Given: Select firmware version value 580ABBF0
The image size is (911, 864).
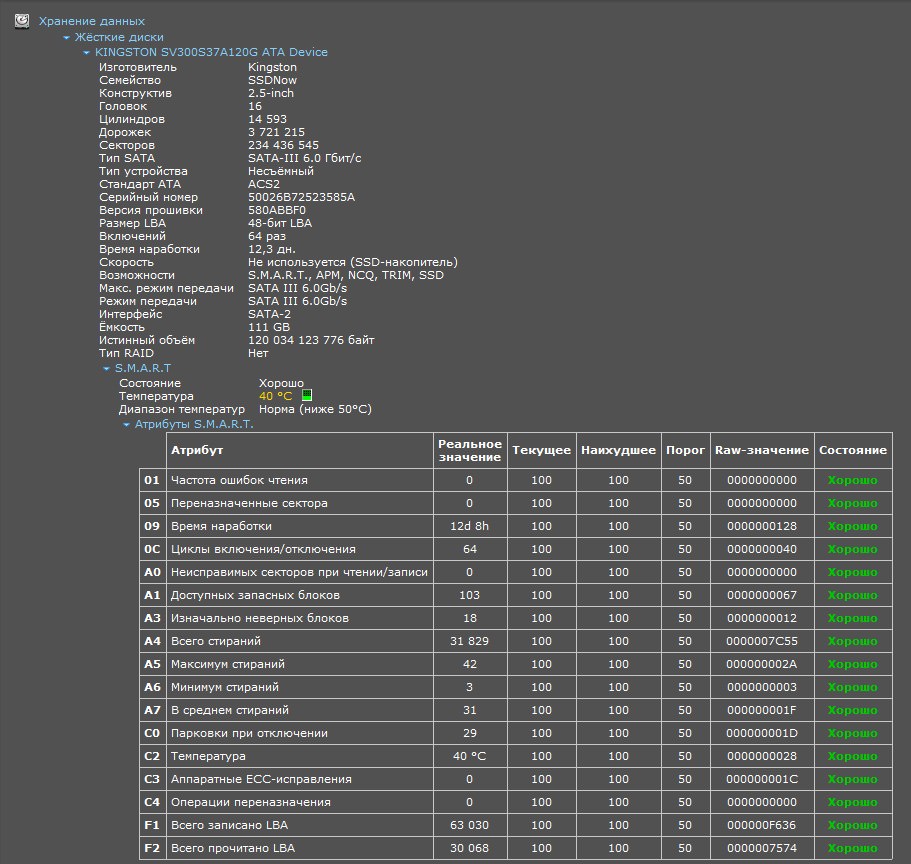Looking at the screenshot, I should [x=277, y=210].
